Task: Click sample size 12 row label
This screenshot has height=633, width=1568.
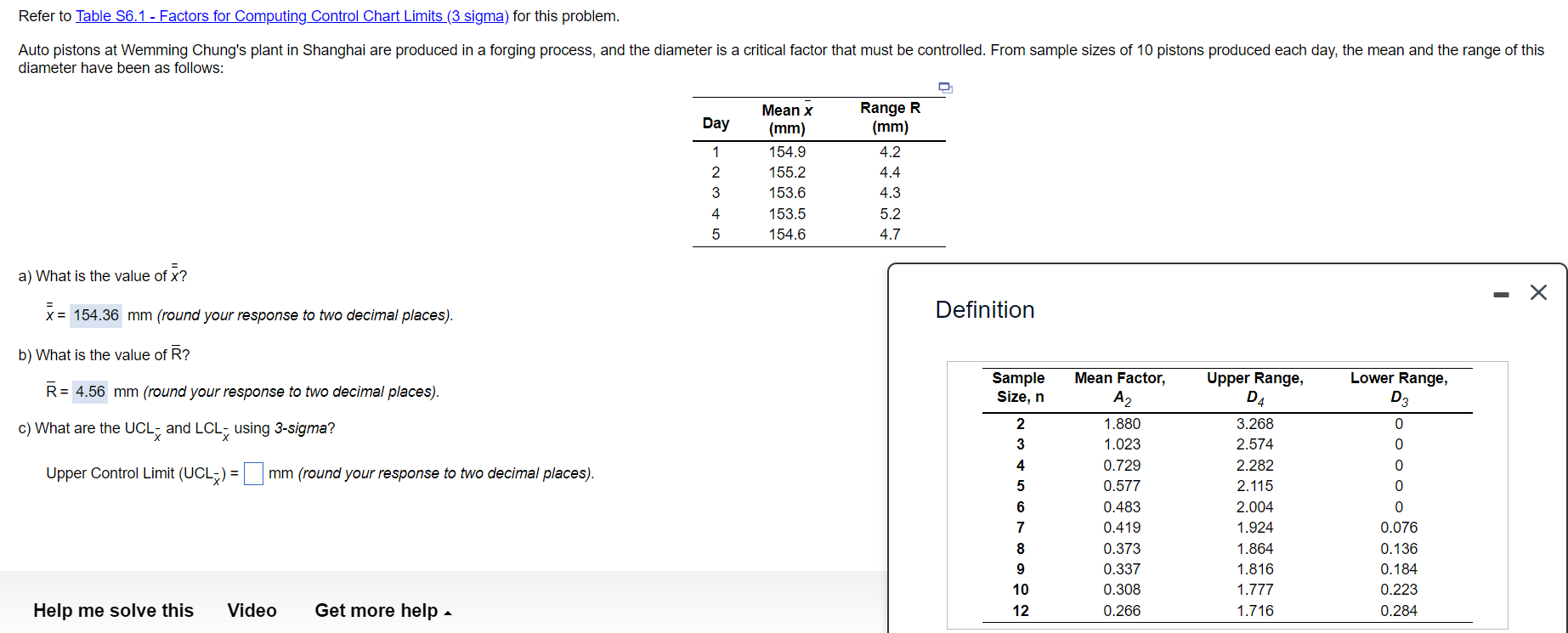Action: pyautogui.click(x=1021, y=611)
